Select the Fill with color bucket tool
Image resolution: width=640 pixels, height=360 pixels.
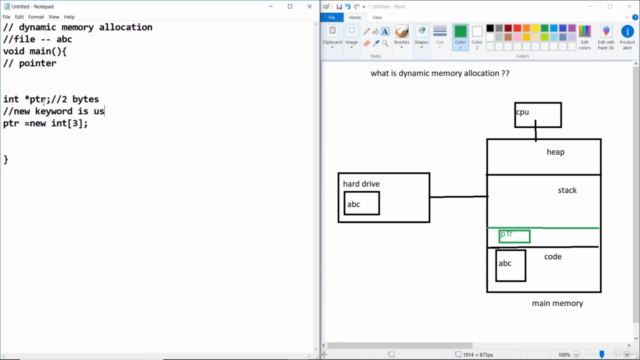pos(376,31)
